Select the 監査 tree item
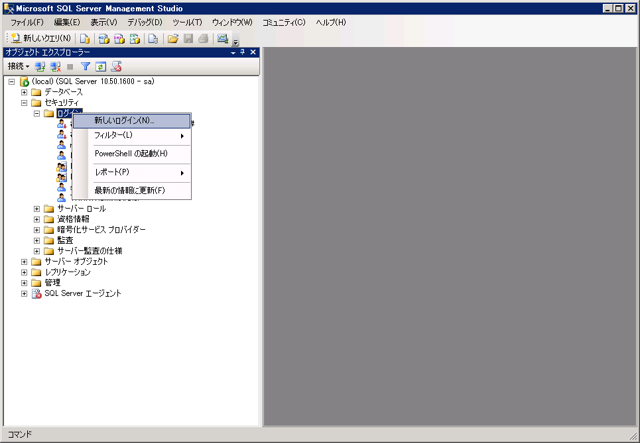 (x=65, y=241)
